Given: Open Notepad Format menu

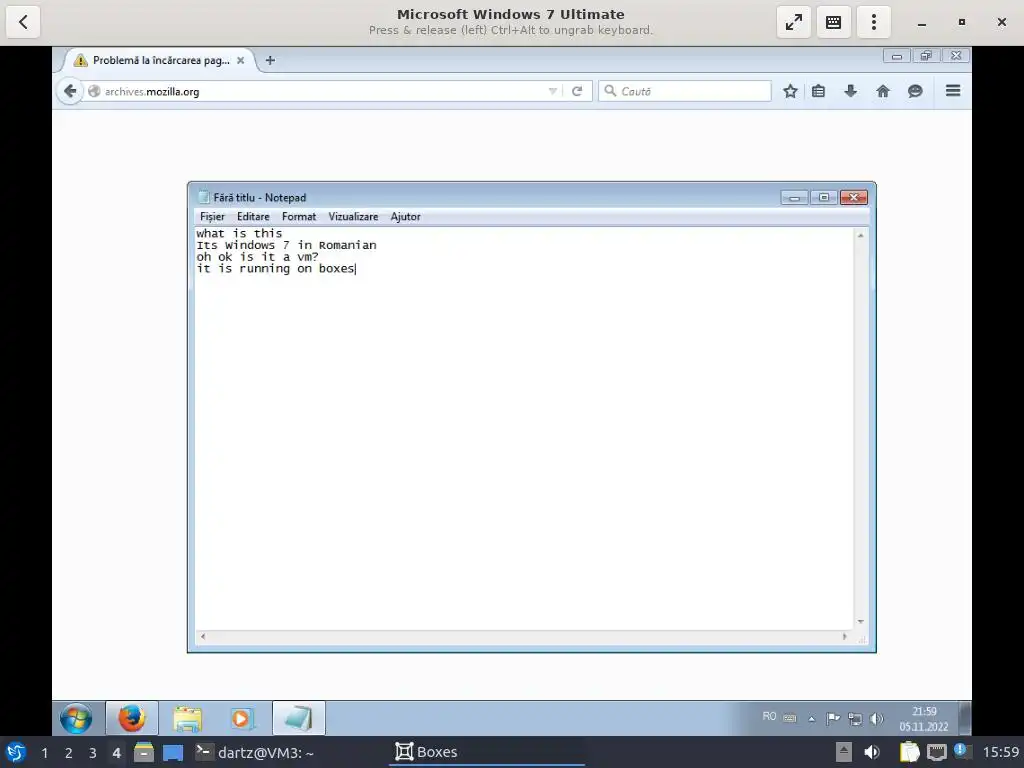Looking at the screenshot, I should pos(298,216).
